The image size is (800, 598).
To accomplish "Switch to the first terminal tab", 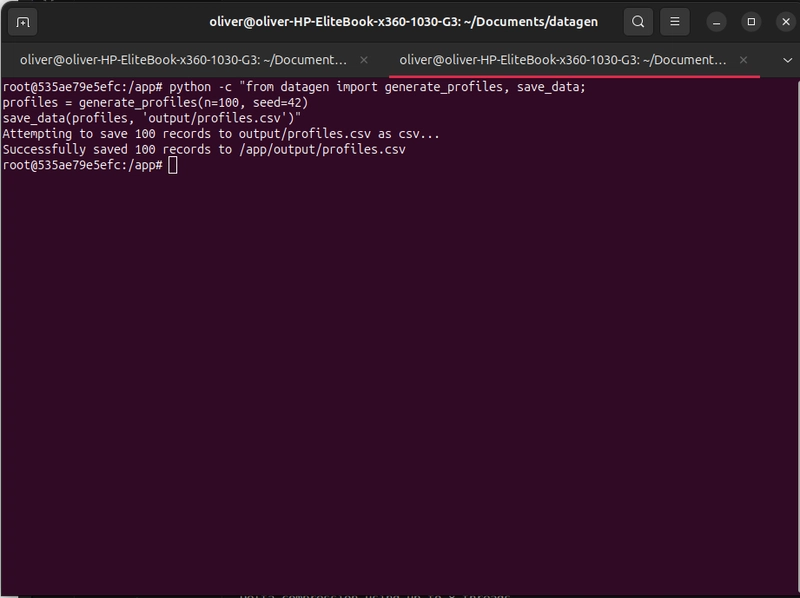I will 185,60.
